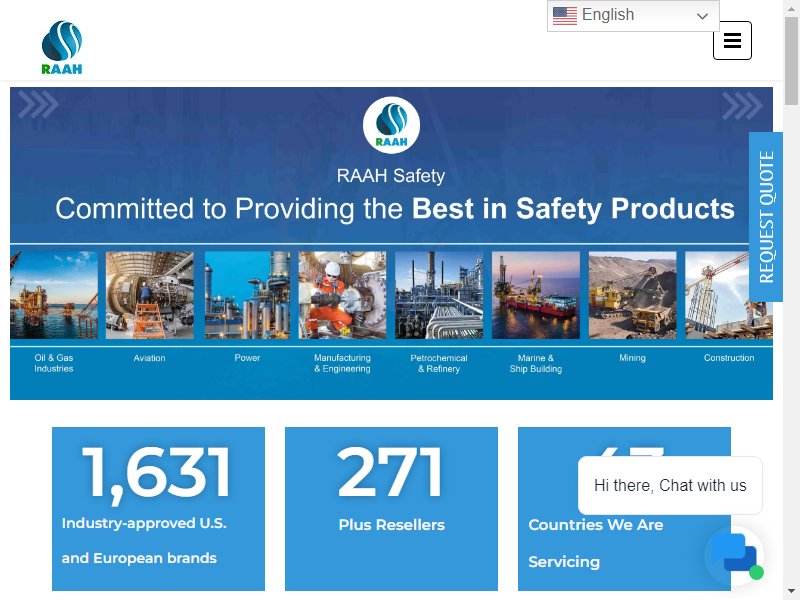
Task: Click the 'Petrochemical & Refinery' caption
Action: pos(439,363)
